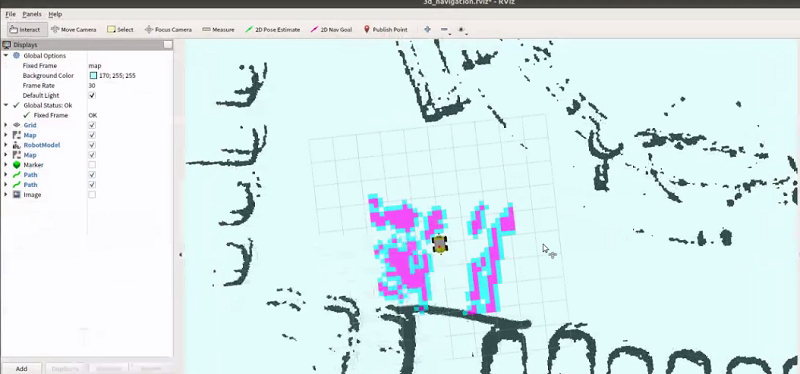Viewport: 800px width, 374px height.
Task: Click the Interact tool button
Action: tap(25, 30)
